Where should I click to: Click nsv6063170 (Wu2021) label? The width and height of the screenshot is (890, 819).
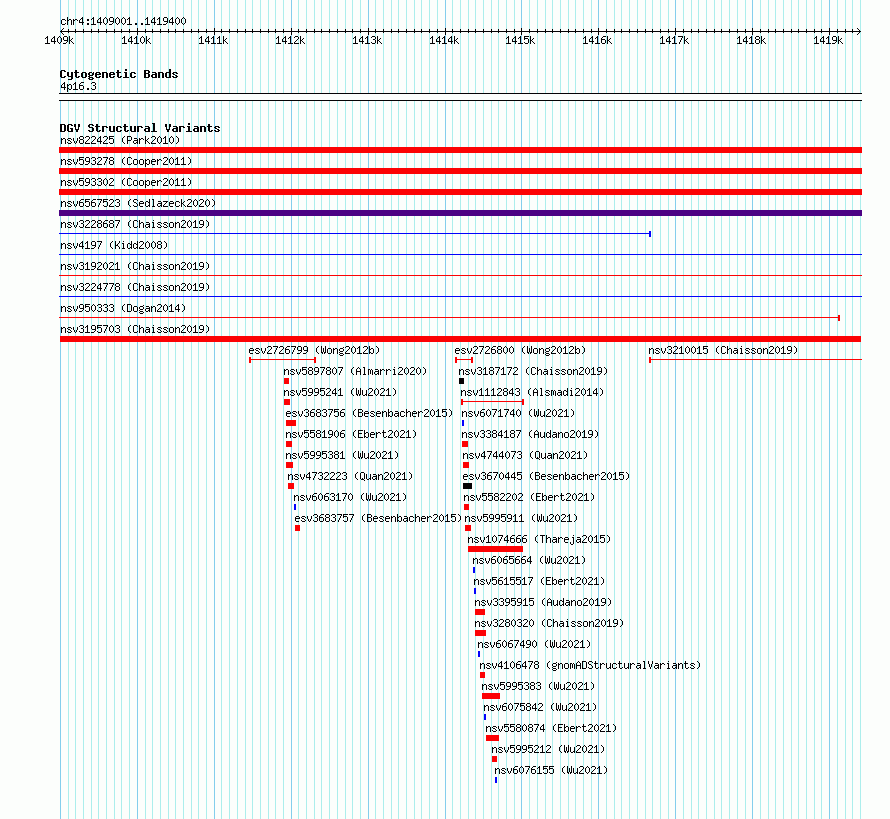350,497
